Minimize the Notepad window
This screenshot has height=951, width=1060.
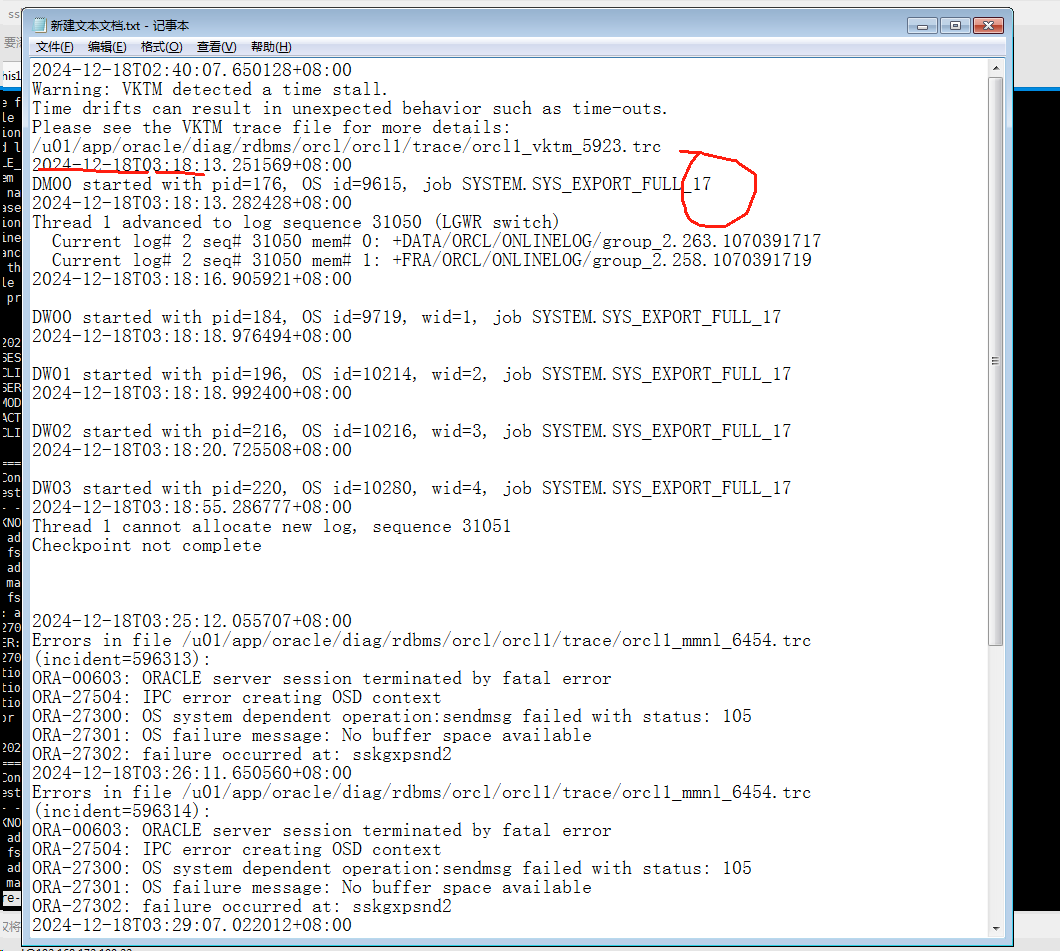coord(922,26)
